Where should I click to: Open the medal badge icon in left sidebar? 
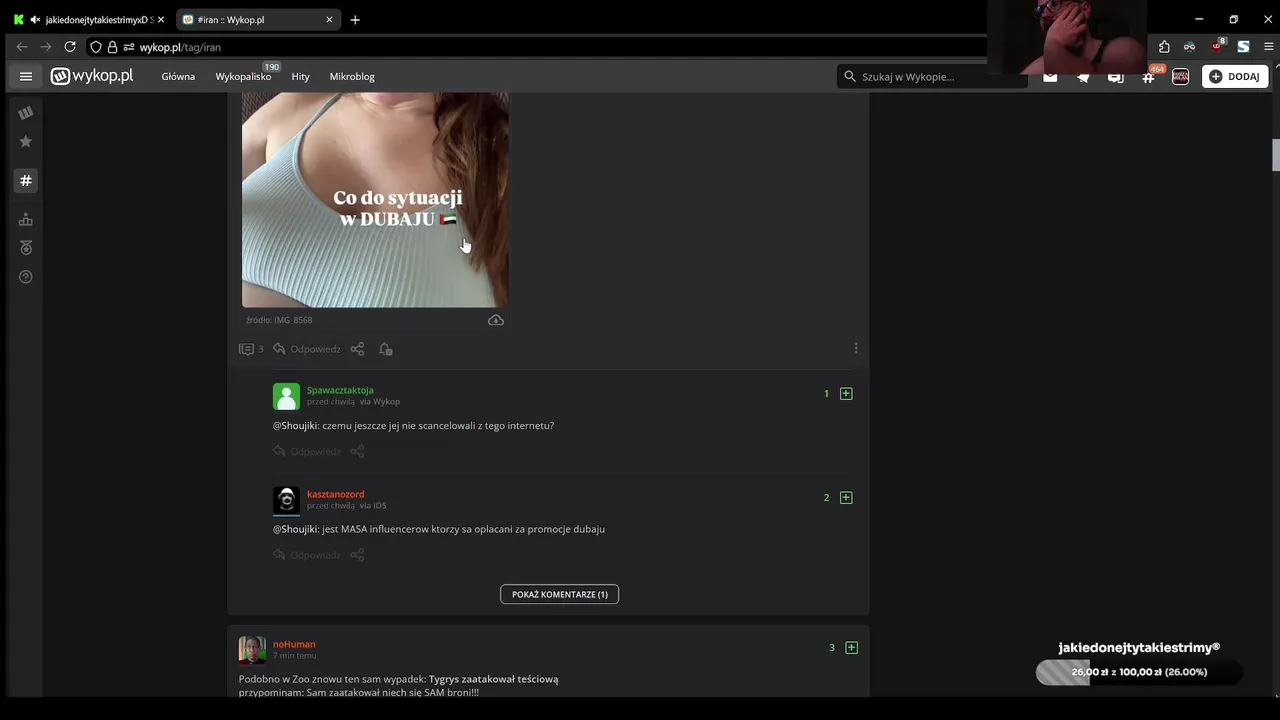tap(26, 248)
